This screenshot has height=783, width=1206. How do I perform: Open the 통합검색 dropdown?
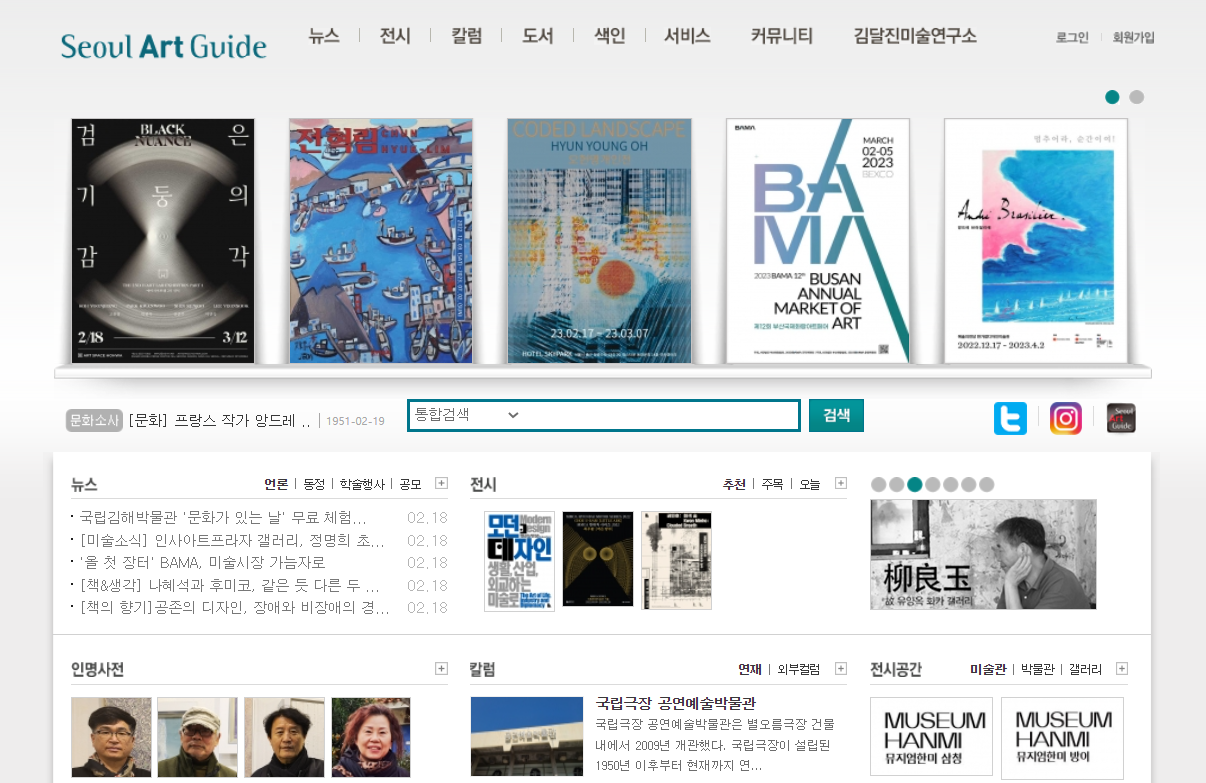tap(467, 415)
